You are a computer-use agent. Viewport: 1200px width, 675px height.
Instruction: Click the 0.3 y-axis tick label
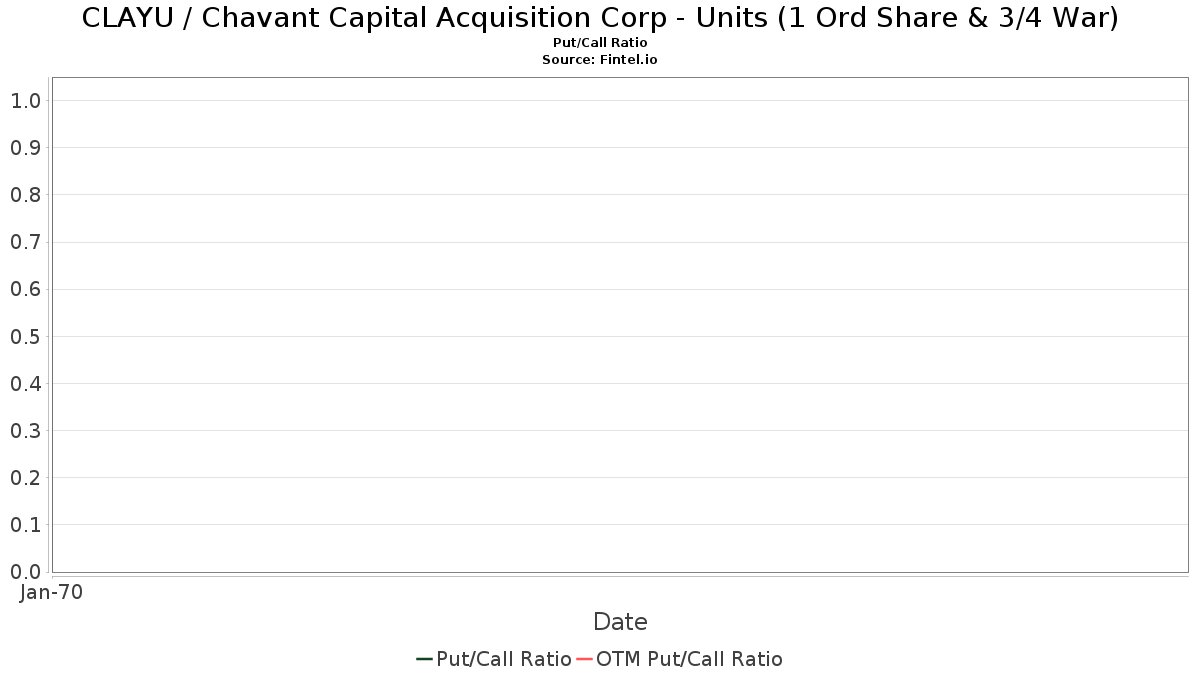point(25,431)
